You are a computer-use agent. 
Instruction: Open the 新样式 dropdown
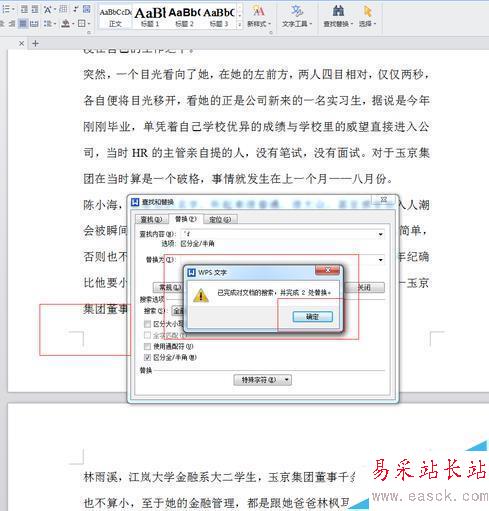[259, 24]
